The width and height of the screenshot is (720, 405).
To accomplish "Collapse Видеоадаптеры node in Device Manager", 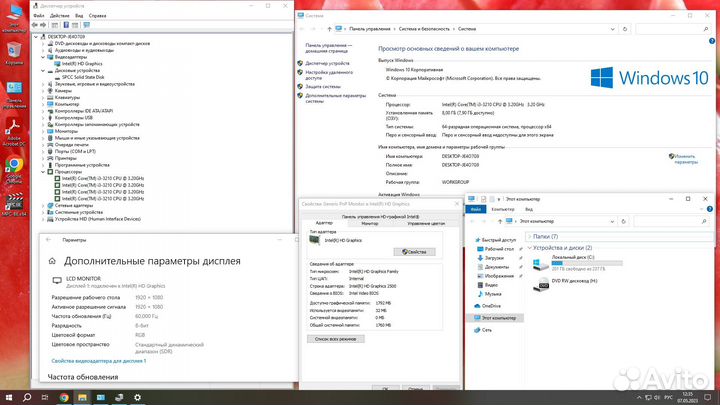I will coord(43,57).
